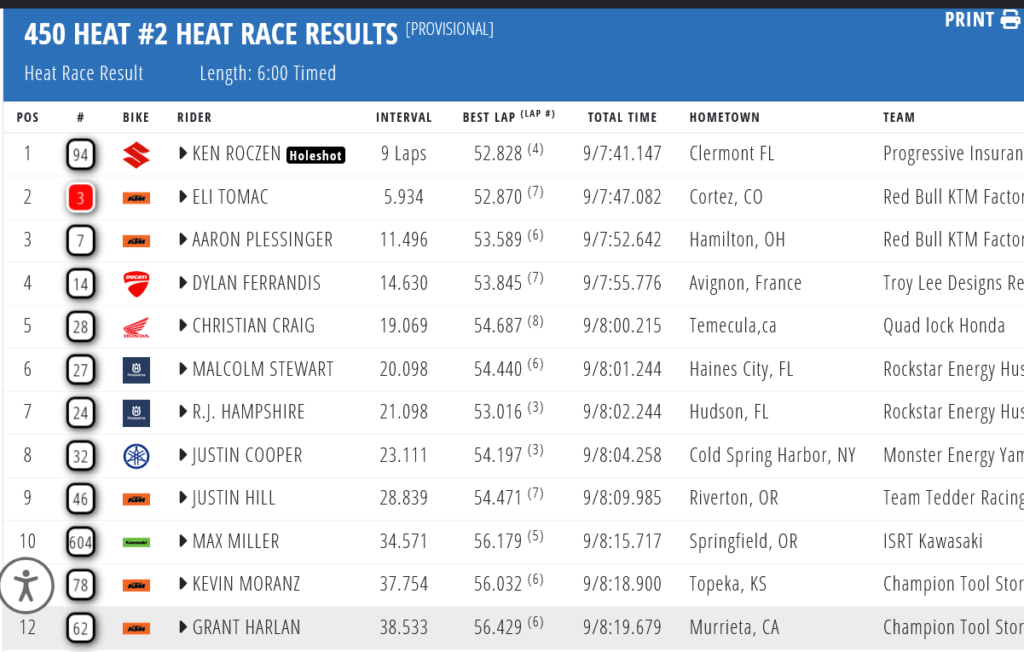This screenshot has width=1024, height=652.
Task: Click the KTM logo for Eli Tomac
Action: click(136, 198)
